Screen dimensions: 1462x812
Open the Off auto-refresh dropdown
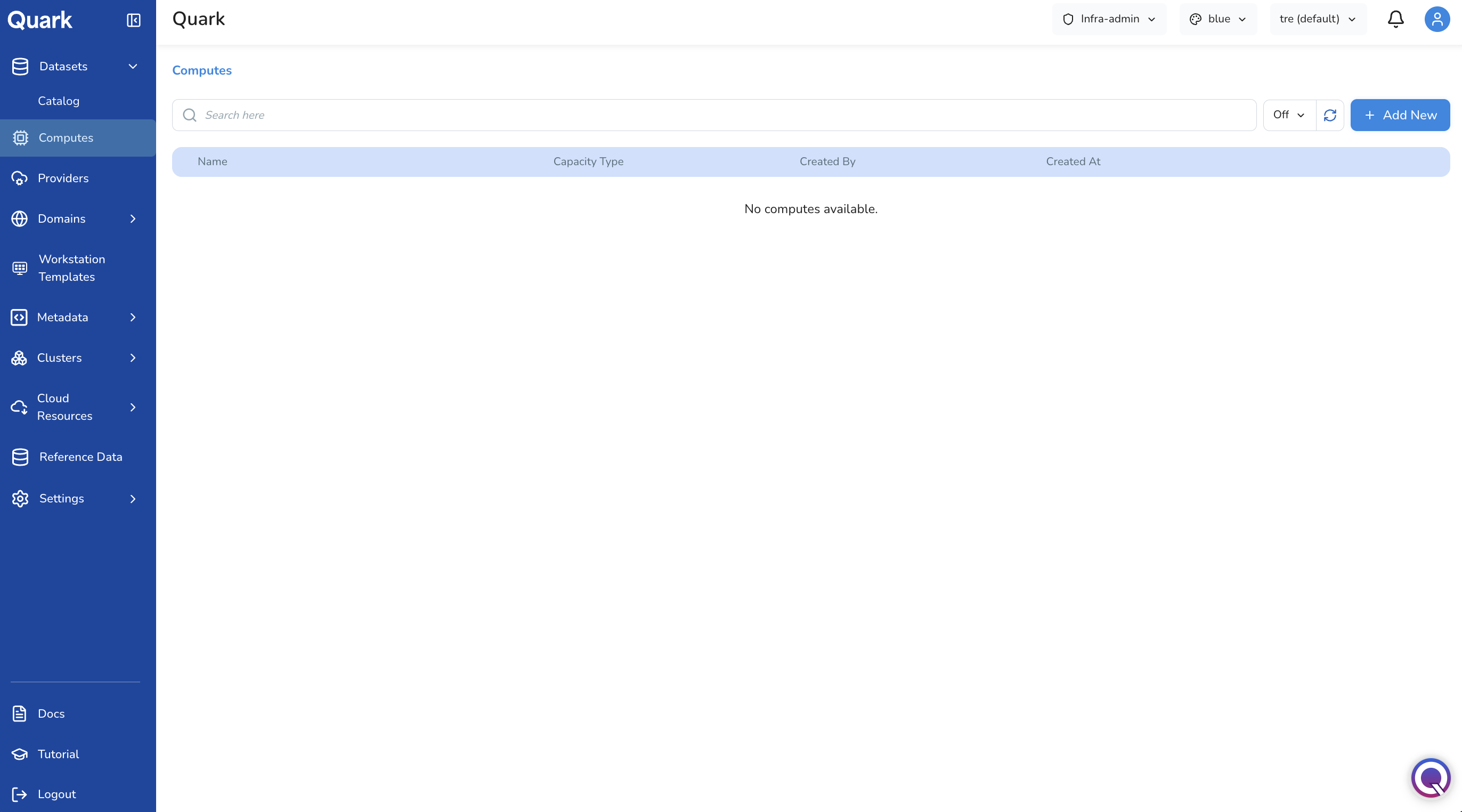tap(1289, 115)
